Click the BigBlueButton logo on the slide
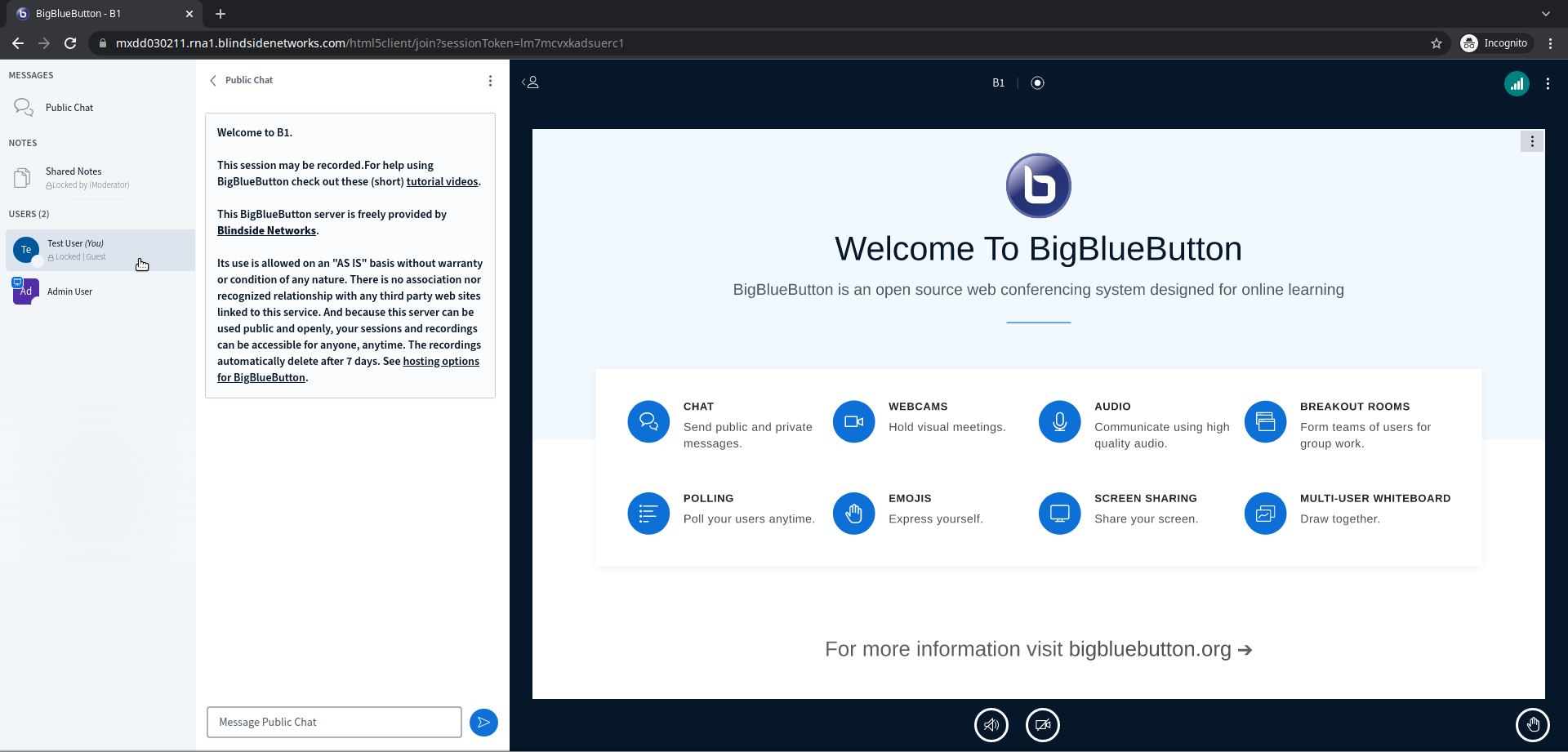This screenshot has width=1568, height=752. pos(1038,185)
